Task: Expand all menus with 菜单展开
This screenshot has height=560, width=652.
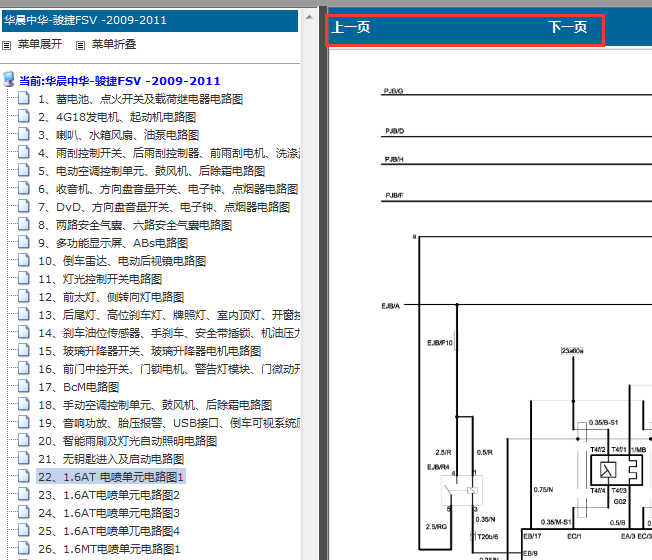Action: pos(40,44)
